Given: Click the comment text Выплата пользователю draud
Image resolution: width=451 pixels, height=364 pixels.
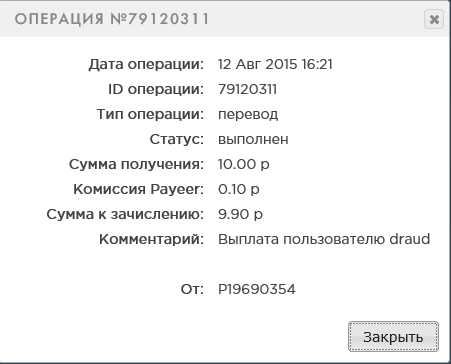Looking at the screenshot, I should point(324,239).
